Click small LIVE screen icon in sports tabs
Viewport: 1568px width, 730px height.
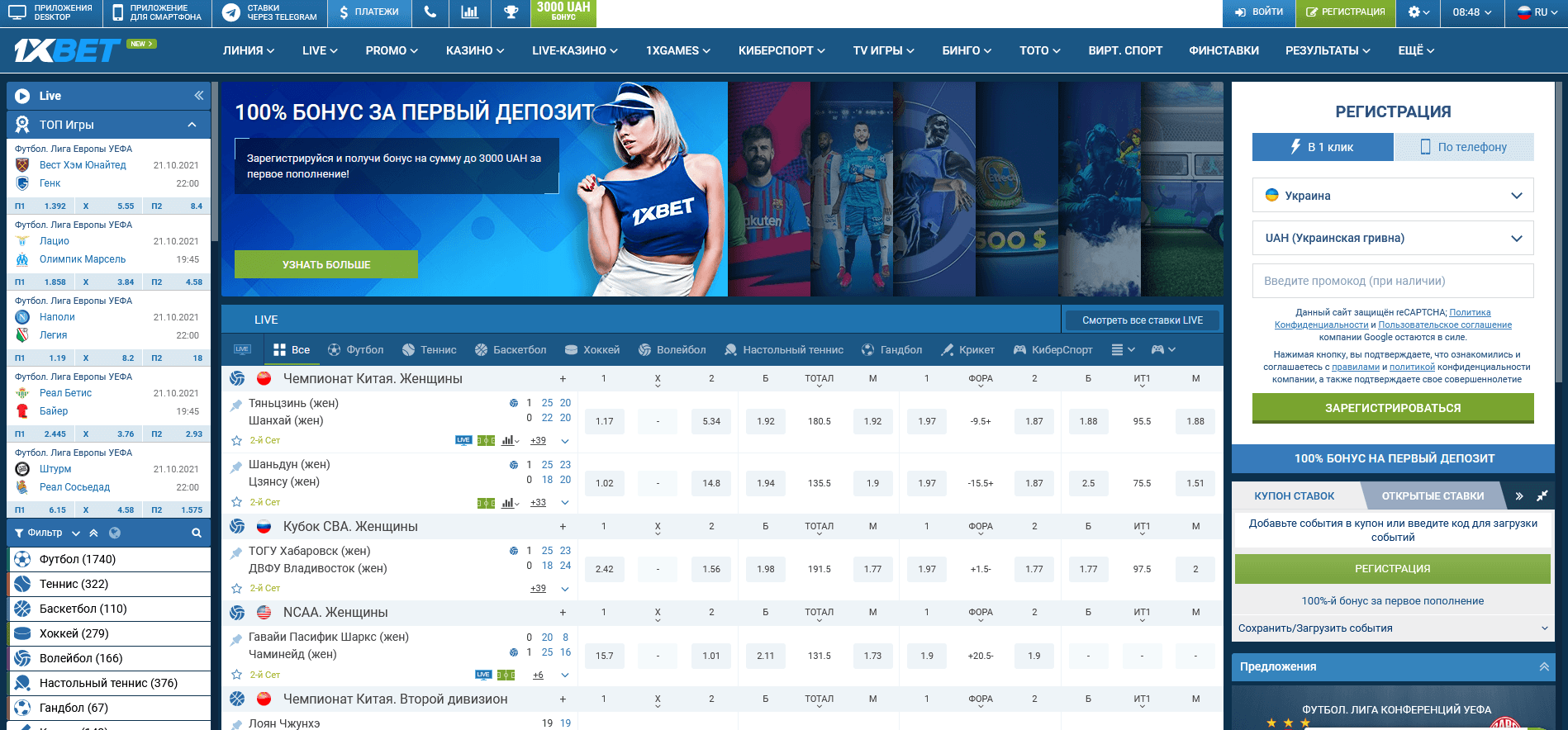[242, 349]
